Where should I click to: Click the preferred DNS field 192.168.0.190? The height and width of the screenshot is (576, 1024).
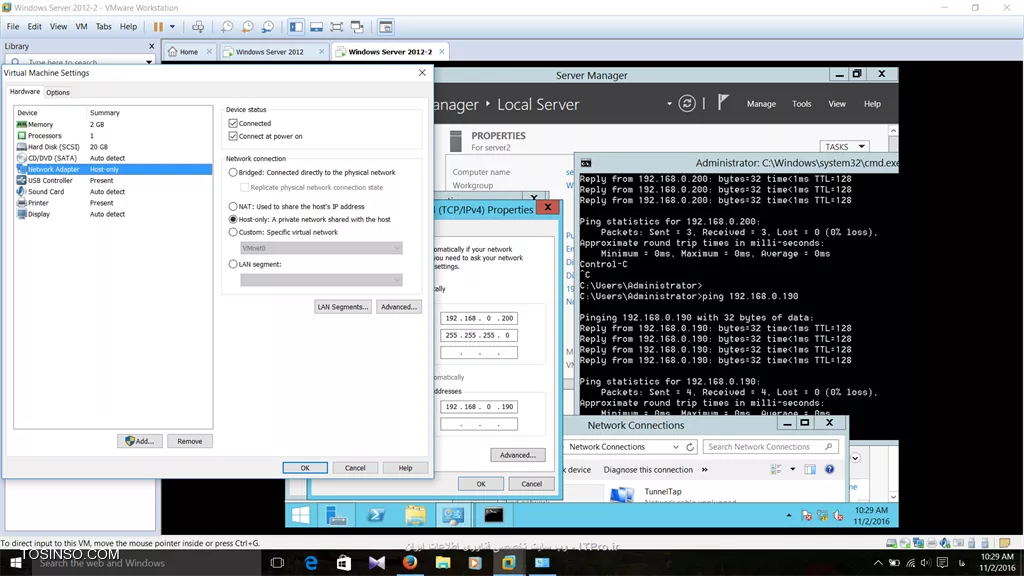(x=479, y=406)
